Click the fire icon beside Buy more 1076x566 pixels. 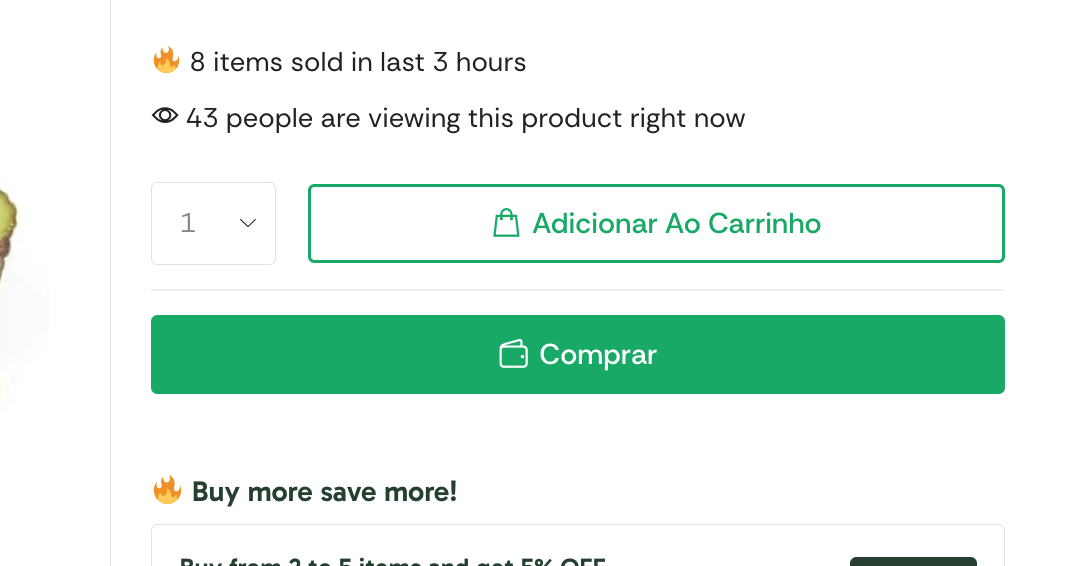pyautogui.click(x=167, y=490)
